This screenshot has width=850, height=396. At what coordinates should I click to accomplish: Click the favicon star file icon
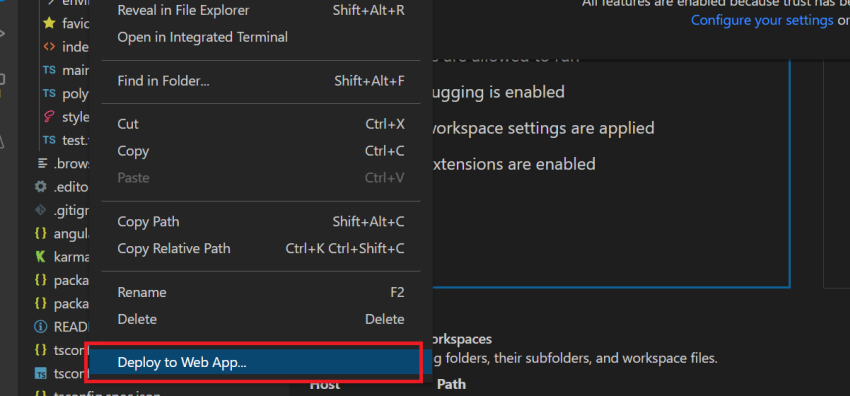(49, 24)
